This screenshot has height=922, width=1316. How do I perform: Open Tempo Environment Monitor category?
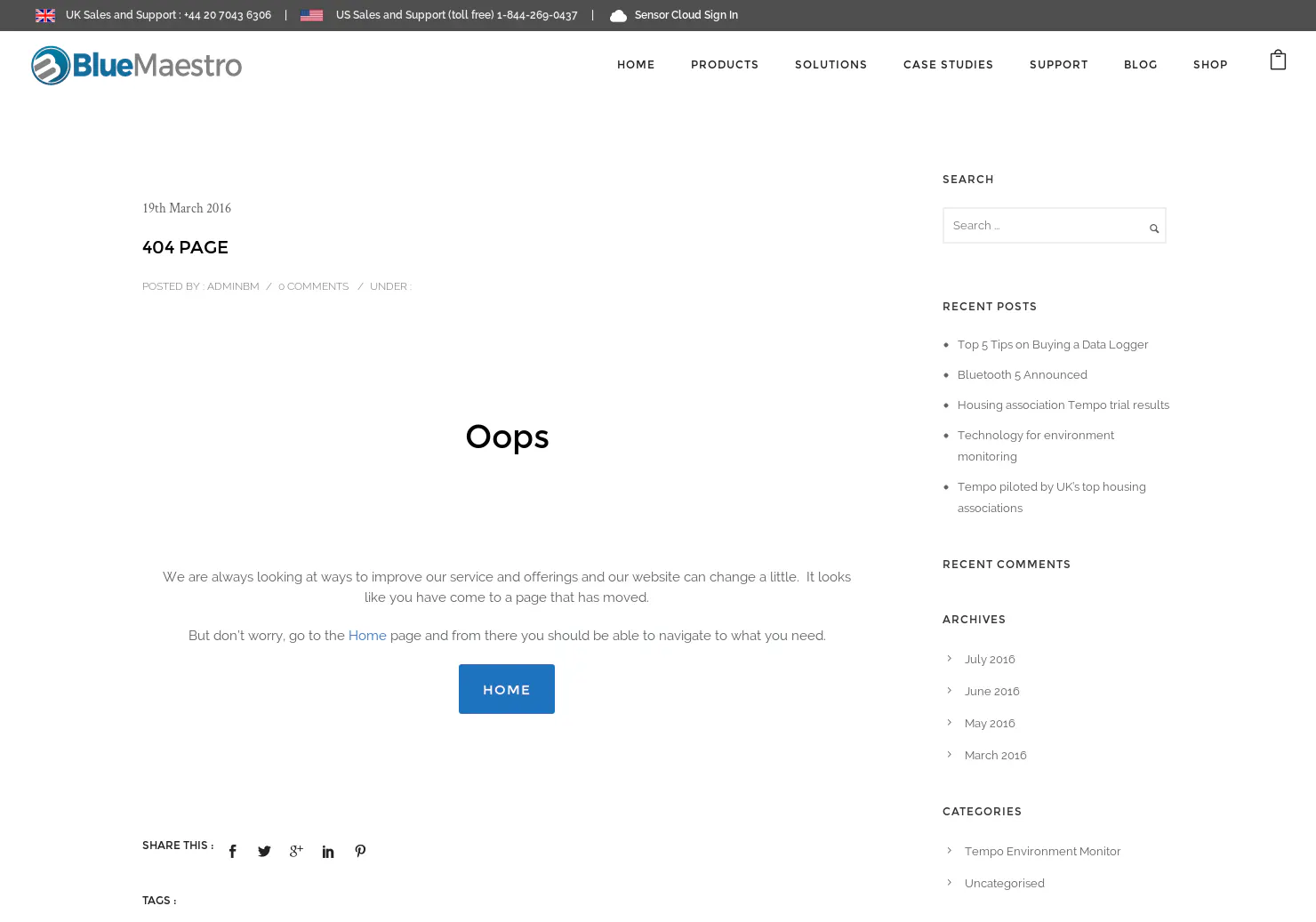pyautogui.click(x=1043, y=852)
